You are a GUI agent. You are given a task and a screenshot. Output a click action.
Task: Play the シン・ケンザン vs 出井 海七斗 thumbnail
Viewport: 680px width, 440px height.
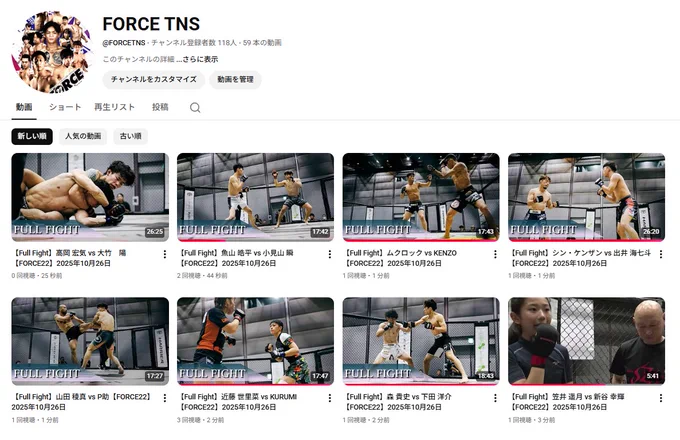[x=586, y=197]
